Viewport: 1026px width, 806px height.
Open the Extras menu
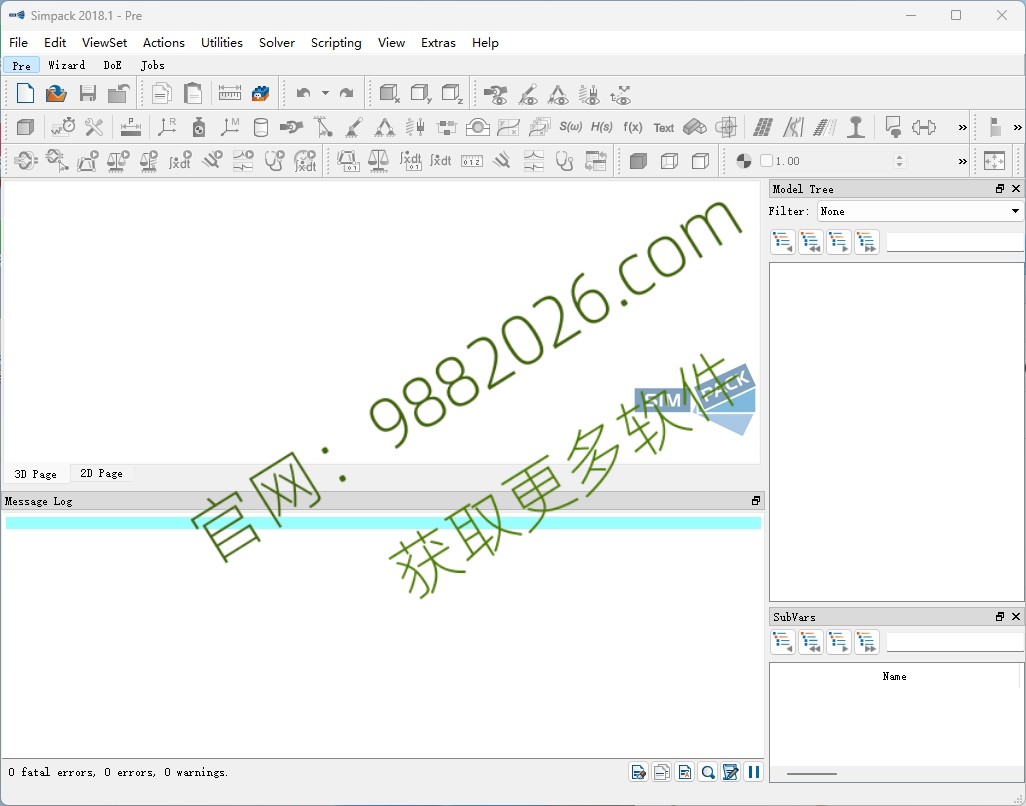click(x=438, y=43)
